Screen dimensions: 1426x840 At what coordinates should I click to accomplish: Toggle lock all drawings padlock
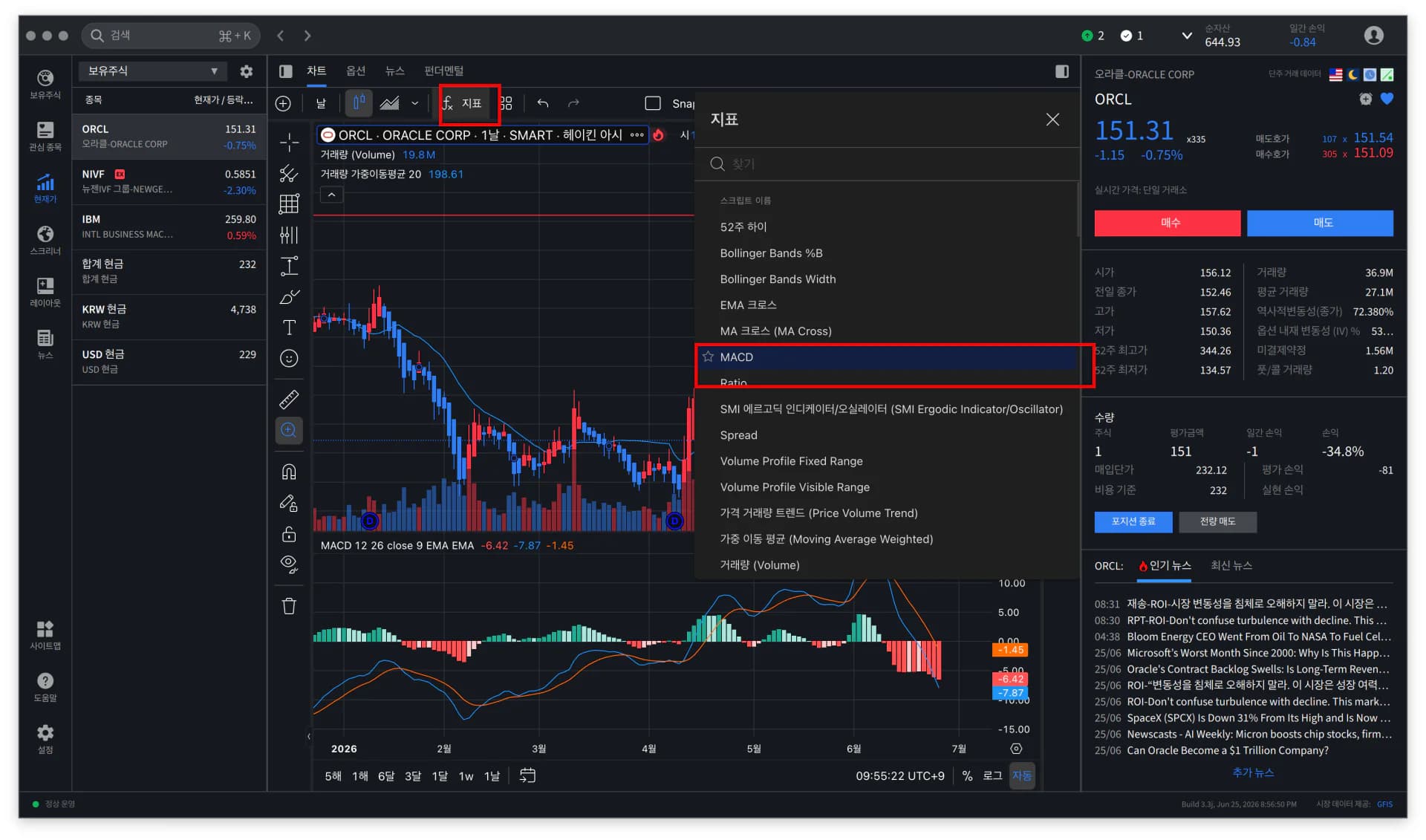click(x=289, y=534)
